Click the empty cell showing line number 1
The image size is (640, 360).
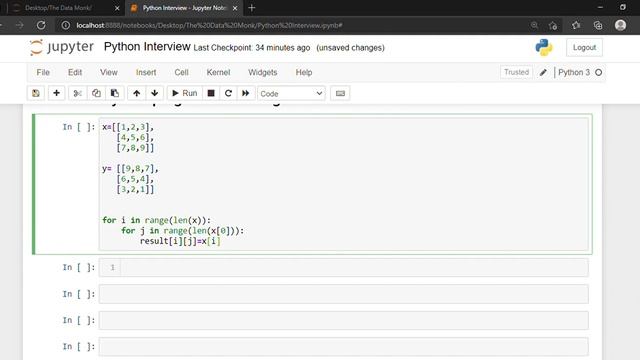pyautogui.click(x=344, y=268)
